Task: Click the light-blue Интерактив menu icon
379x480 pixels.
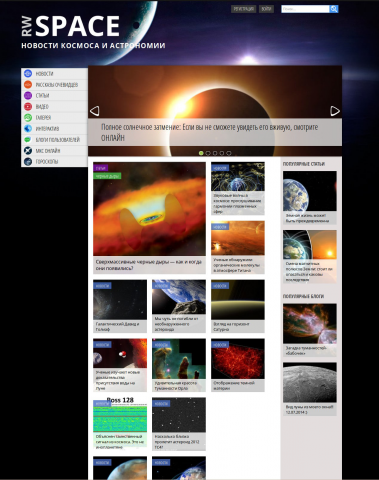Action: coord(28,128)
